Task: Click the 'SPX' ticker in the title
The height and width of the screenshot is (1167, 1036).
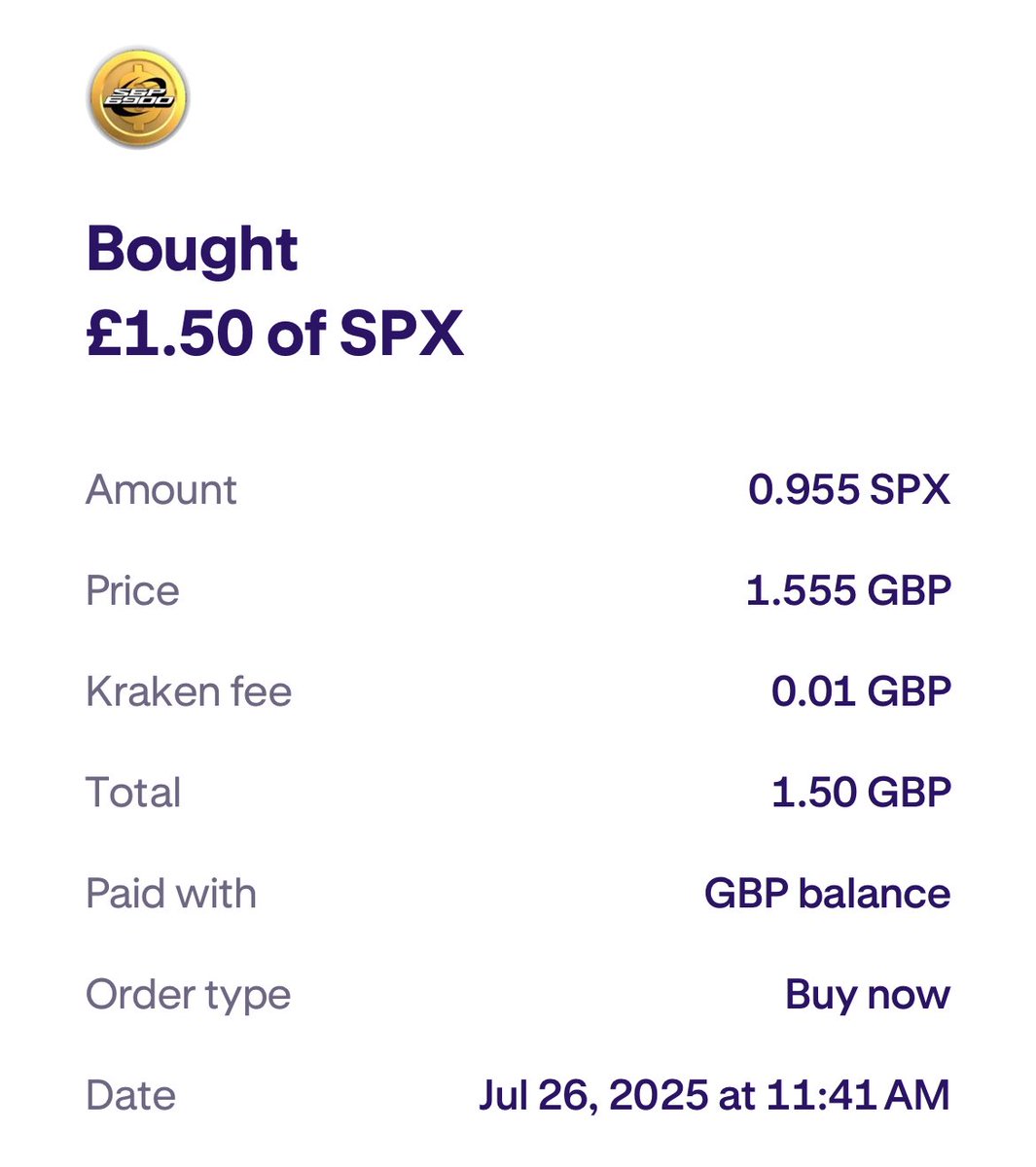Action: tap(401, 334)
